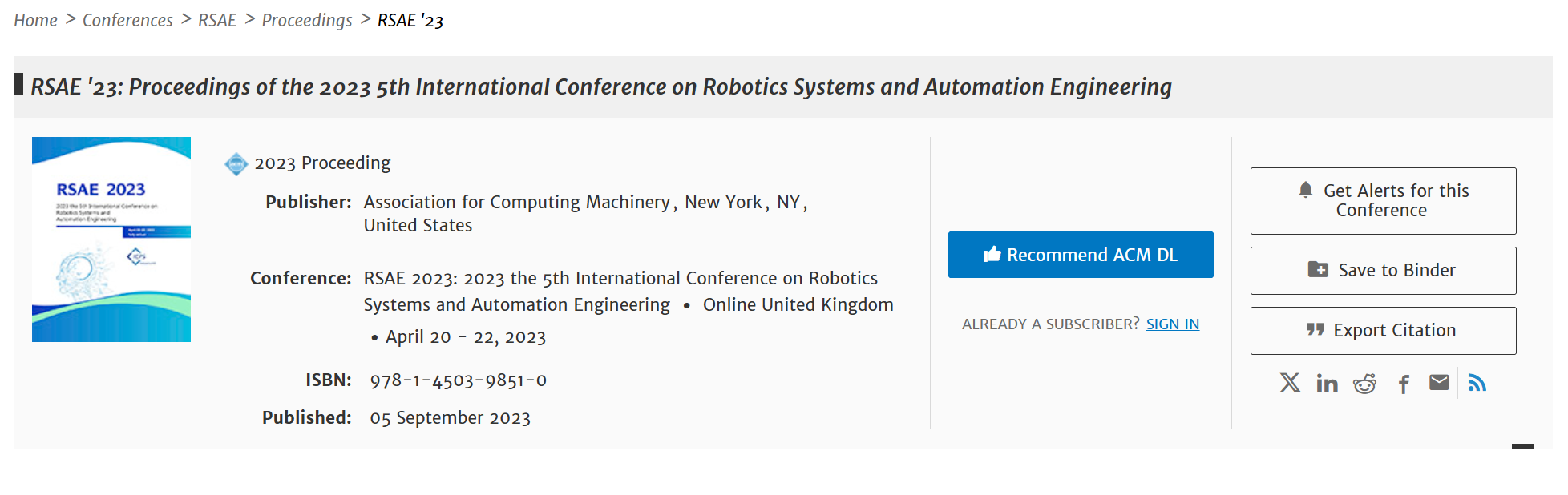Navigate to RSAE breadcrumb
The height and width of the screenshot is (495, 1568).
[217, 21]
